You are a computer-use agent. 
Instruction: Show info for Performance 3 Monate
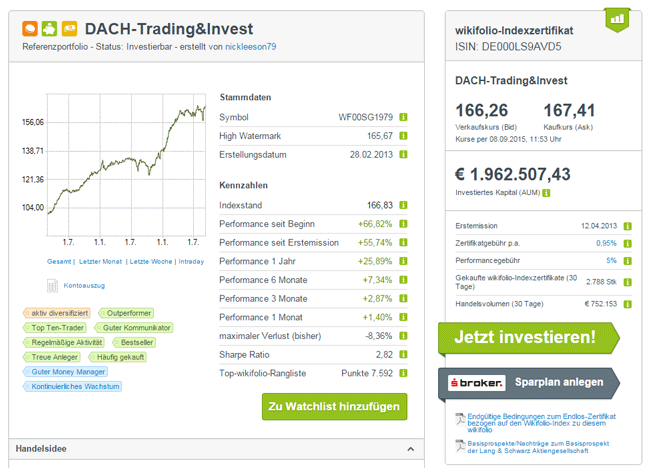tap(403, 298)
